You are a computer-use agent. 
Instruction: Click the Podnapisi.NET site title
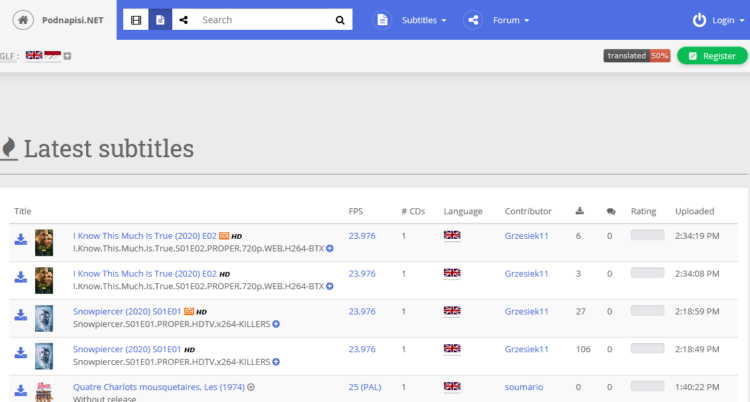click(x=73, y=20)
